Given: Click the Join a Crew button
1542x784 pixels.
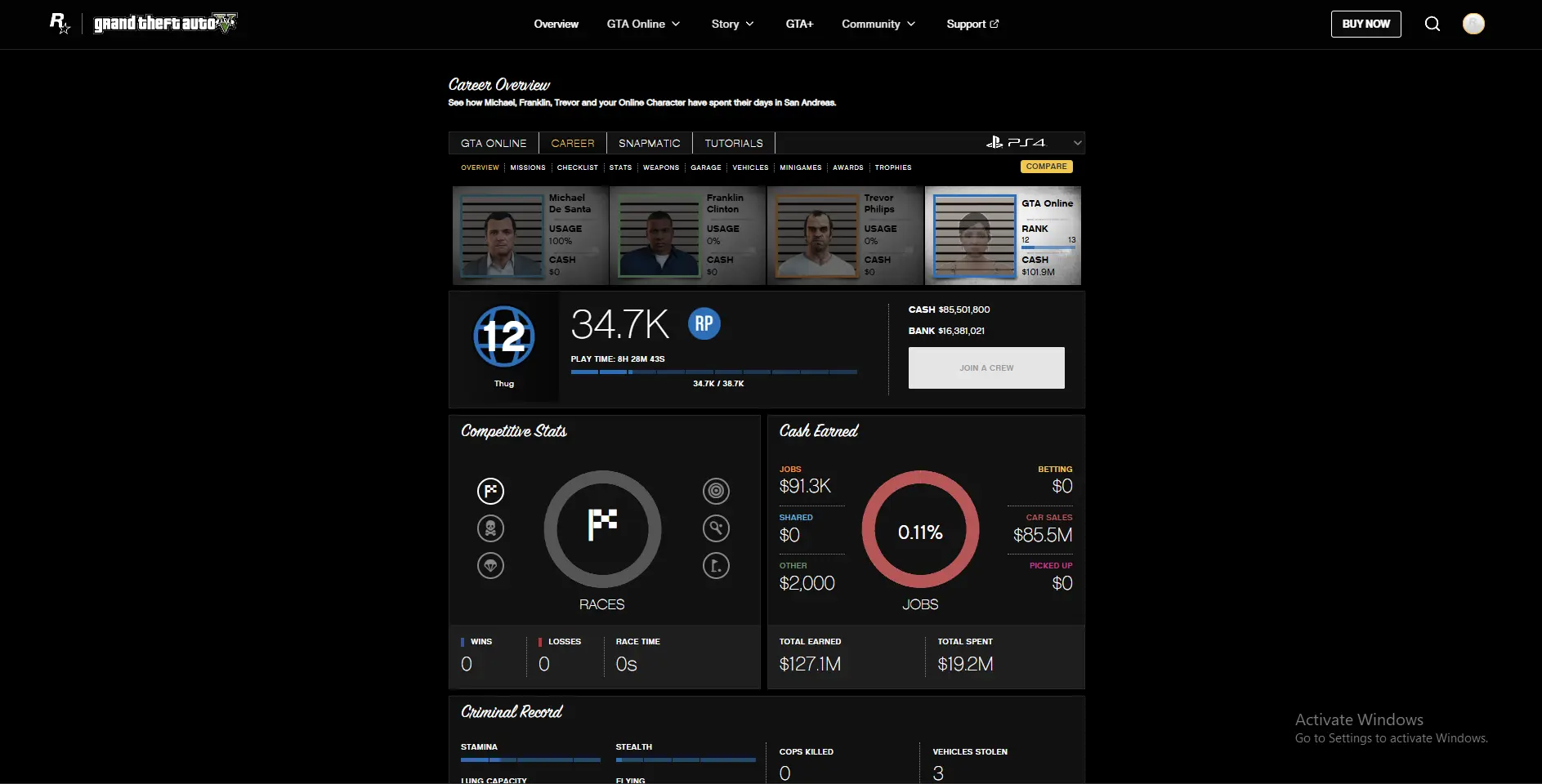Looking at the screenshot, I should pyautogui.click(x=986, y=367).
